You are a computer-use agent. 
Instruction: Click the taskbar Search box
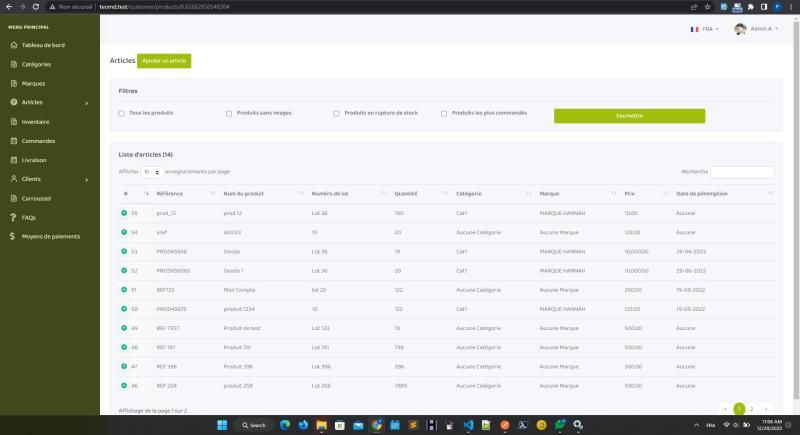point(254,425)
